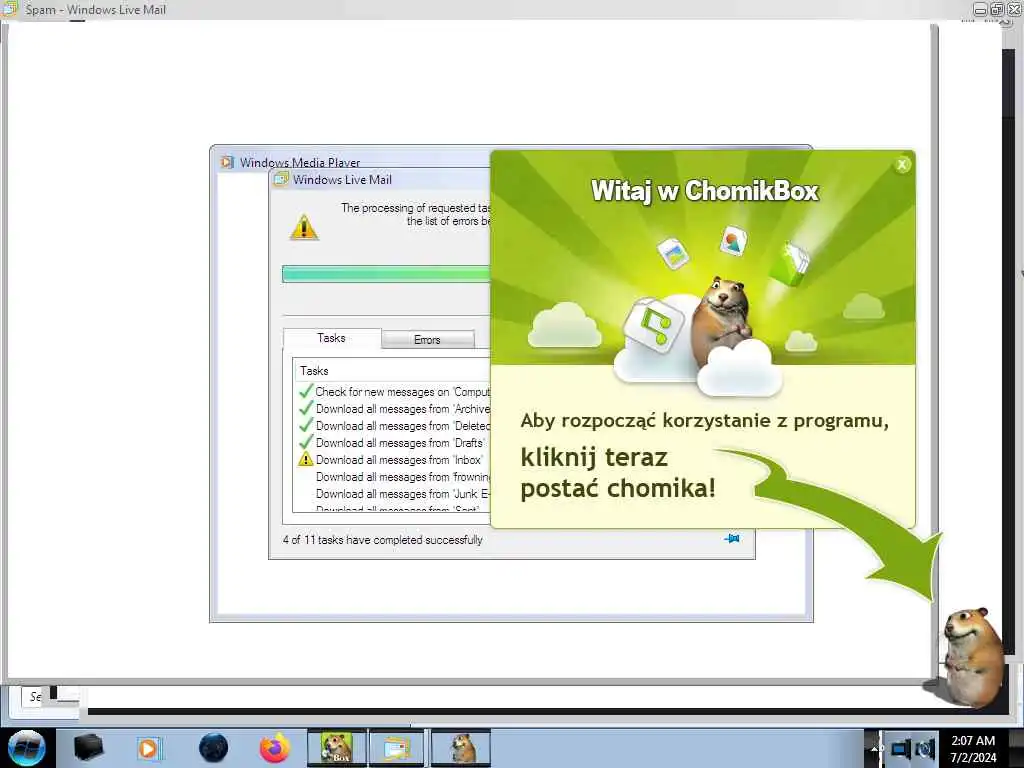The width and height of the screenshot is (1024, 768).
Task: Open the ChomikBox taskbar button
Action: click(337, 748)
